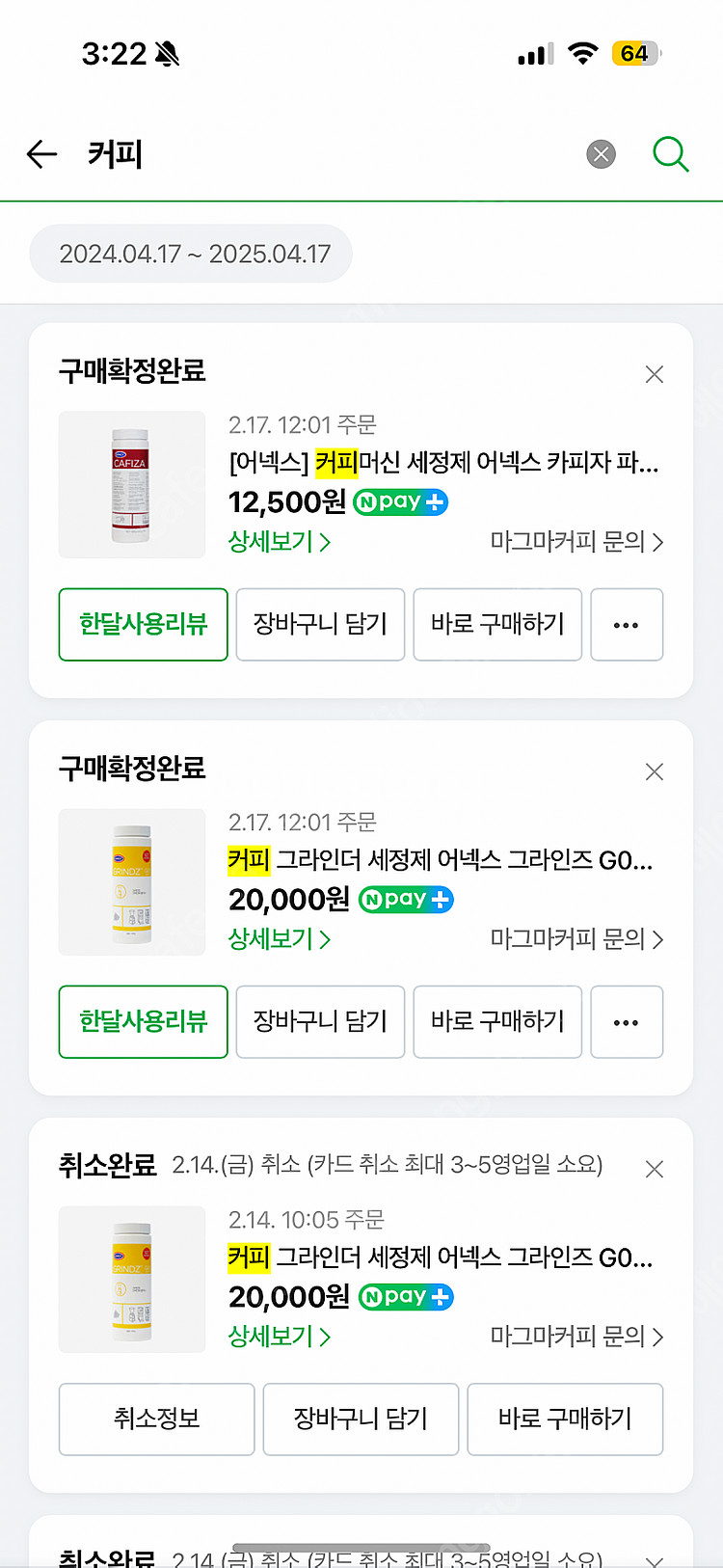Add the 2.17 Grindz cleaner to cart (장바구니 담기)
The image size is (723, 1568).
[x=320, y=1022]
